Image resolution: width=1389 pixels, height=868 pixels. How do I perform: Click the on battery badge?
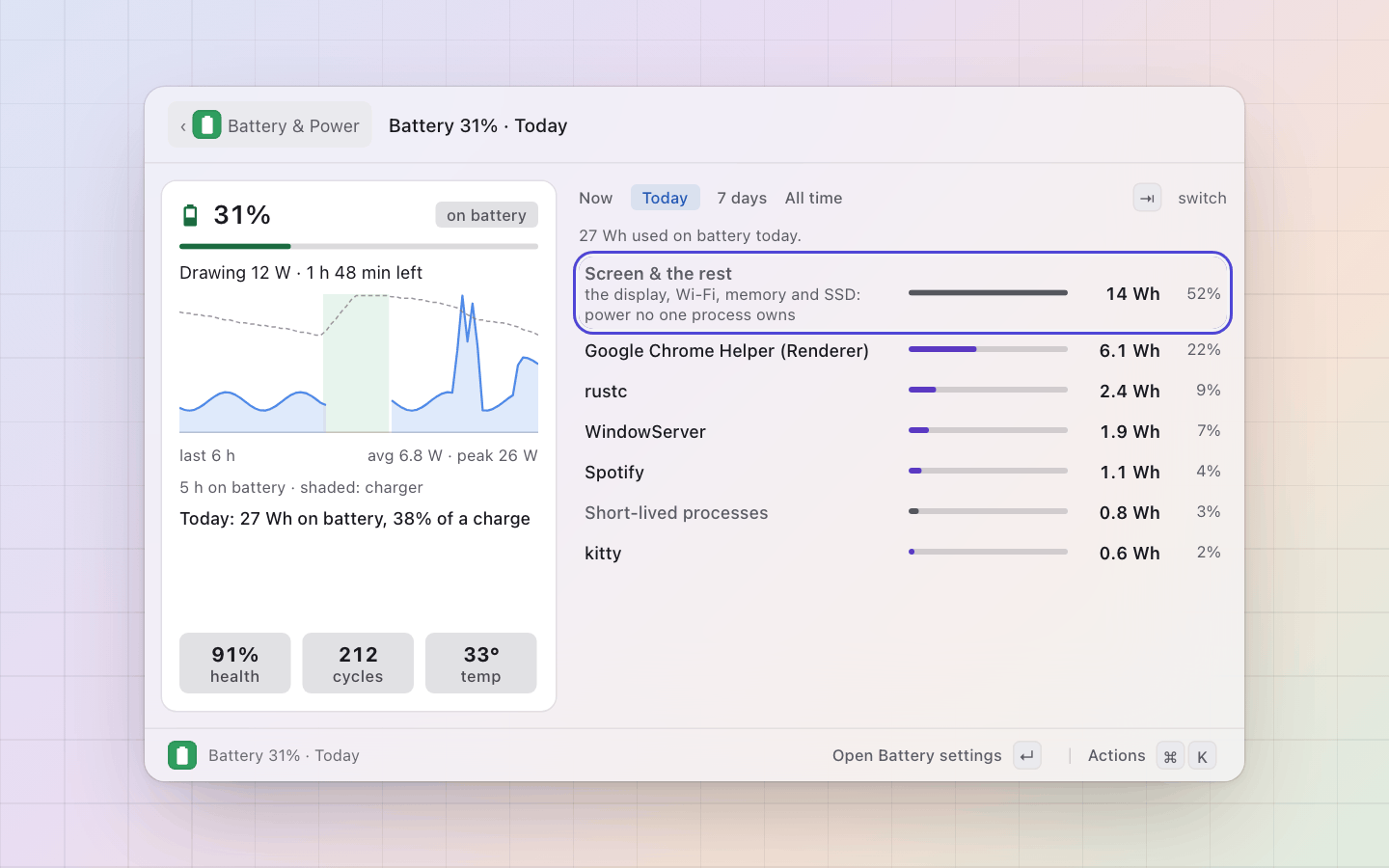coord(486,215)
